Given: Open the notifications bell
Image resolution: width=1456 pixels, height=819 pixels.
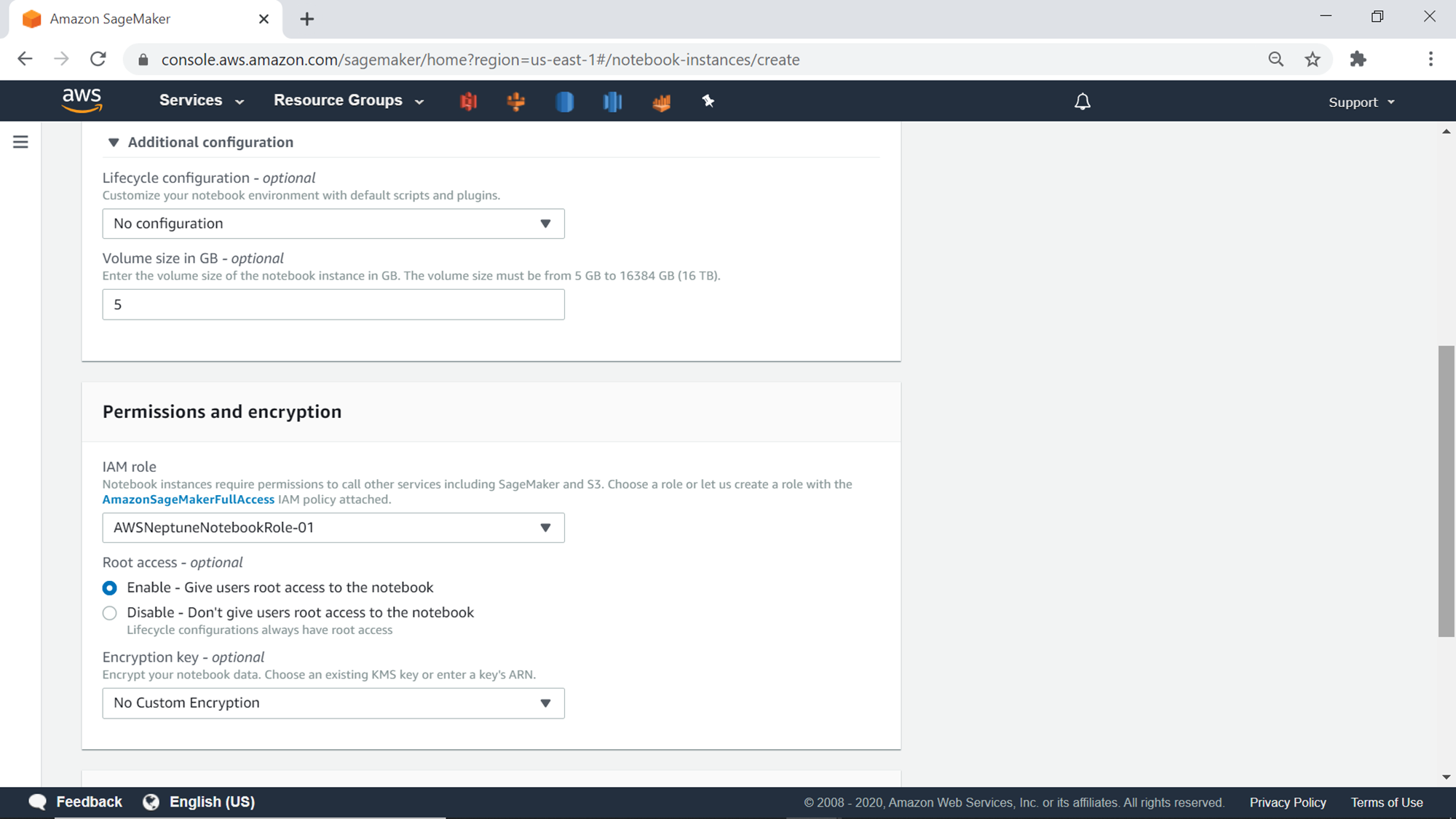Looking at the screenshot, I should tap(1083, 101).
